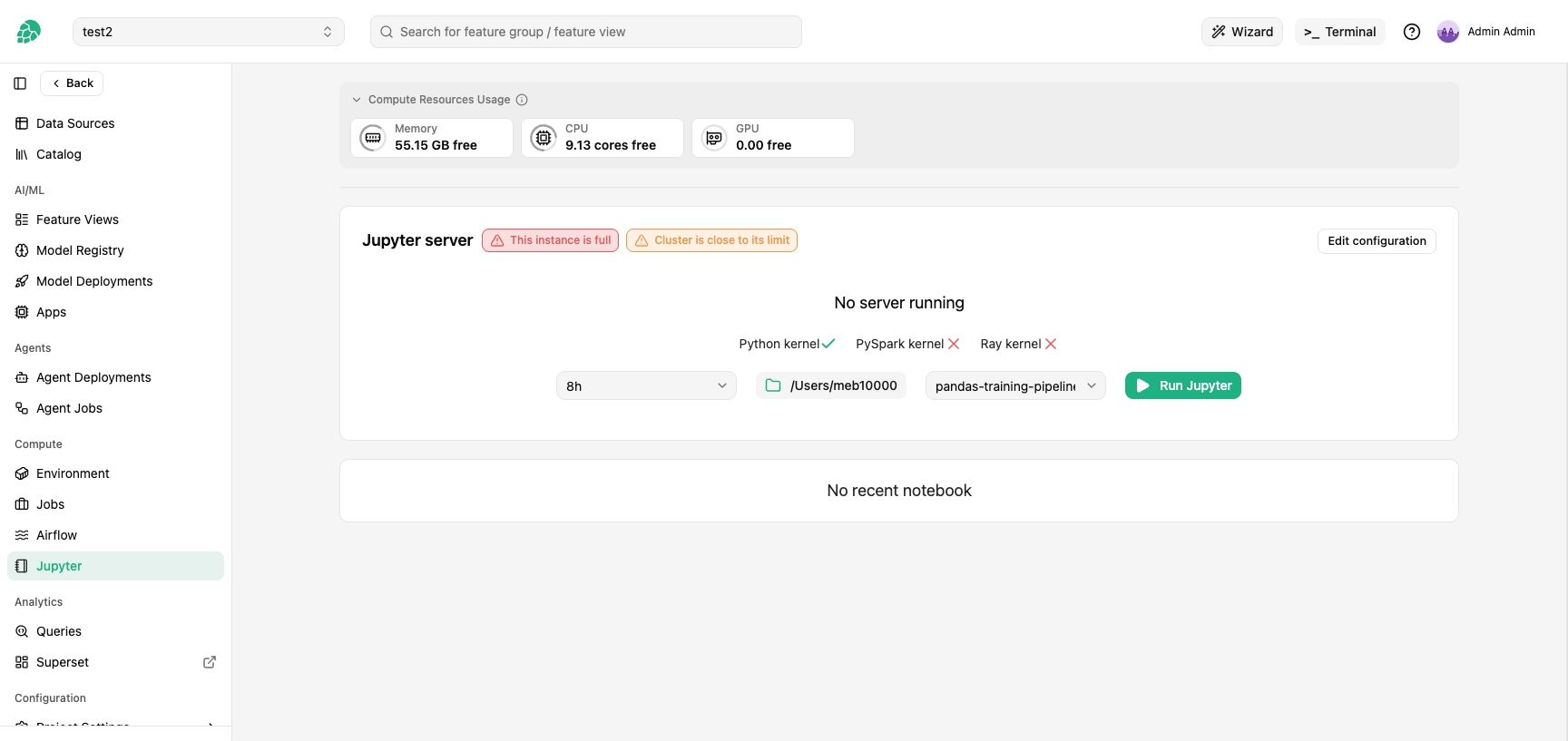The image size is (1568, 741).
Task: Click the Memory resource icon
Action: [373, 138]
